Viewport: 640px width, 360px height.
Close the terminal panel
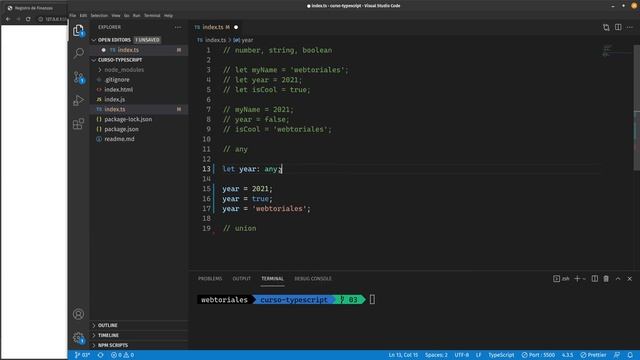630,278
